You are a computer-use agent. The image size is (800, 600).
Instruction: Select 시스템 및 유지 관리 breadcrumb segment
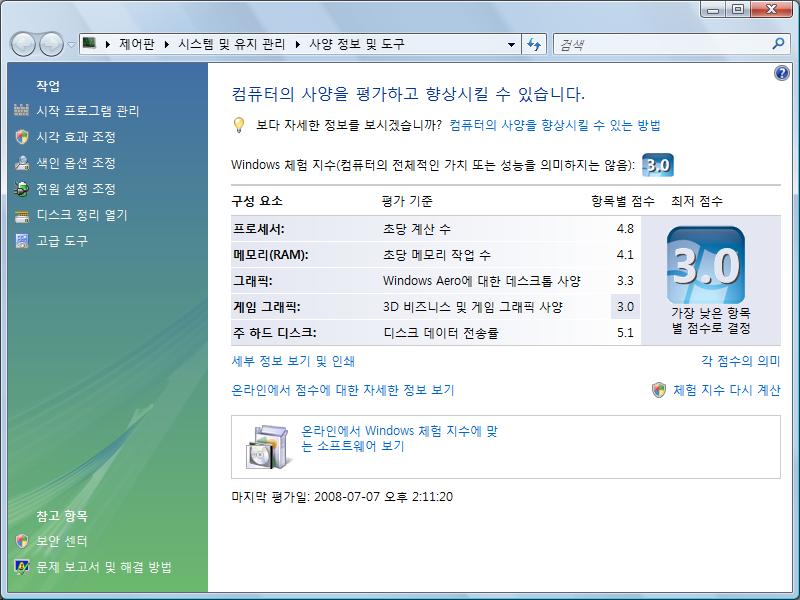[x=232, y=44]
